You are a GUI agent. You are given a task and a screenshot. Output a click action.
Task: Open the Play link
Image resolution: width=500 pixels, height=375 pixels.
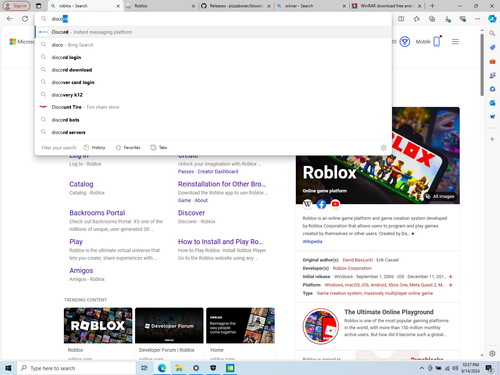(76, 242)
